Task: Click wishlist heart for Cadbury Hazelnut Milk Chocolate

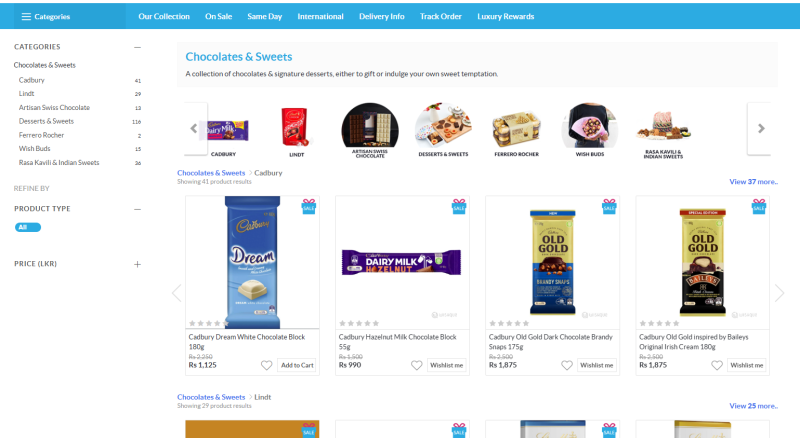Action: point(416,365)
